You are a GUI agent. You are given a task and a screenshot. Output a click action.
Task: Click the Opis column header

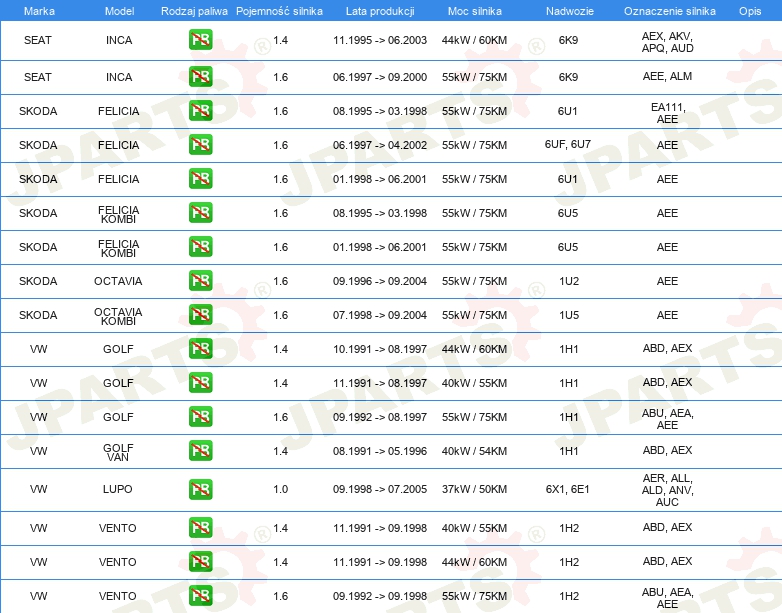click(x=750, y=11)
